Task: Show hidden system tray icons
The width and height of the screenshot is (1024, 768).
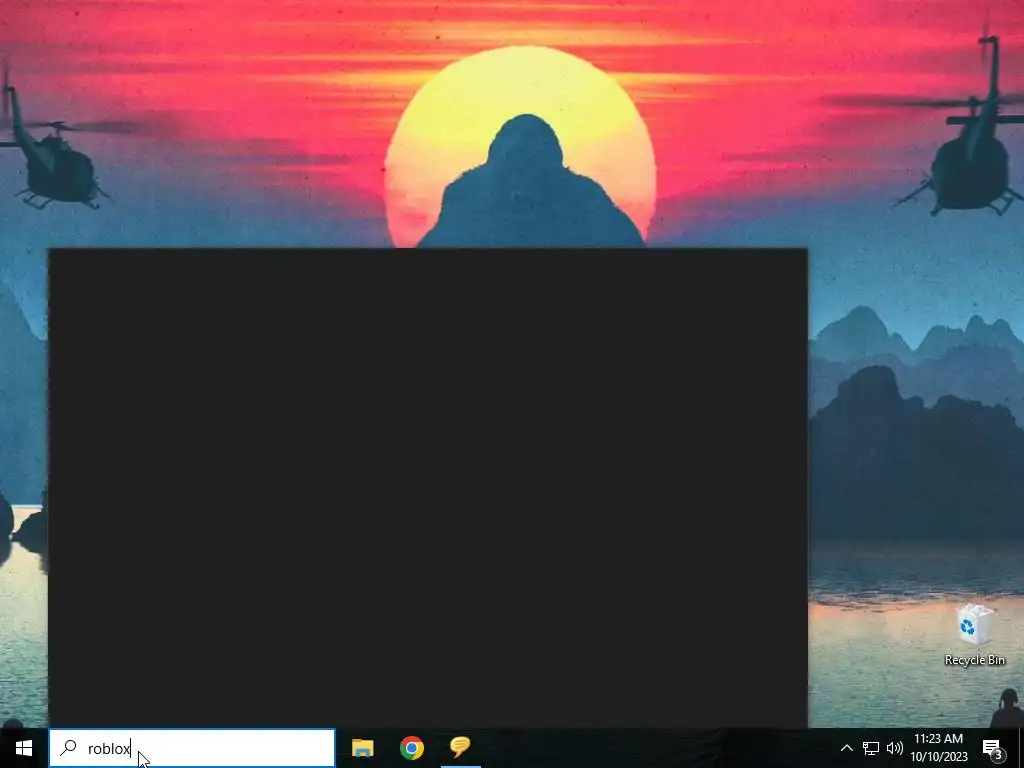Action: [x=846, y=748]
